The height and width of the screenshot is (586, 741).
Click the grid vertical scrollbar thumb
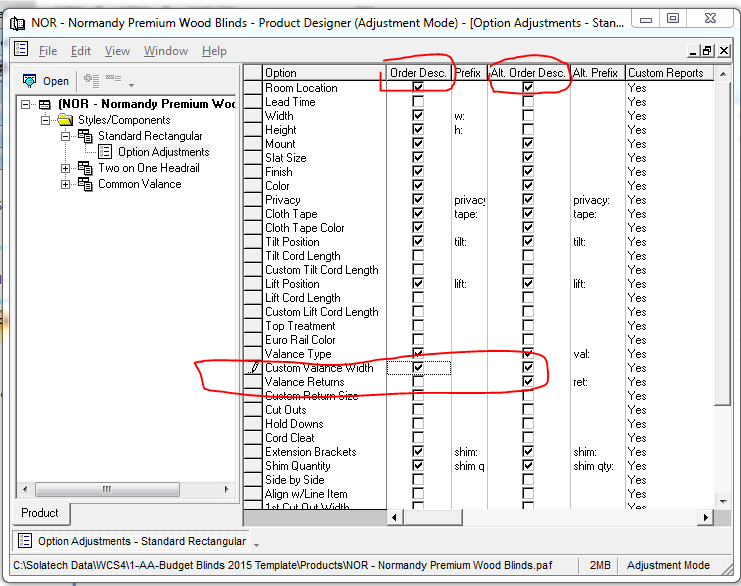tap(723, 244)
